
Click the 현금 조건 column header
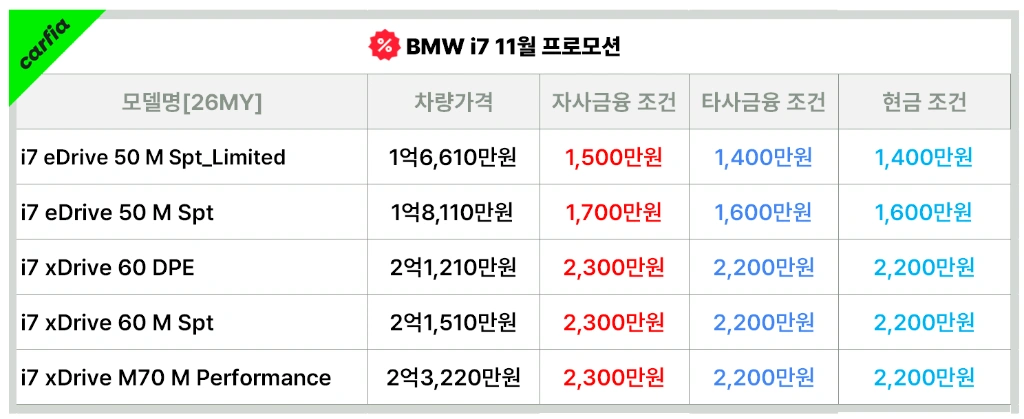coord(923,102)
